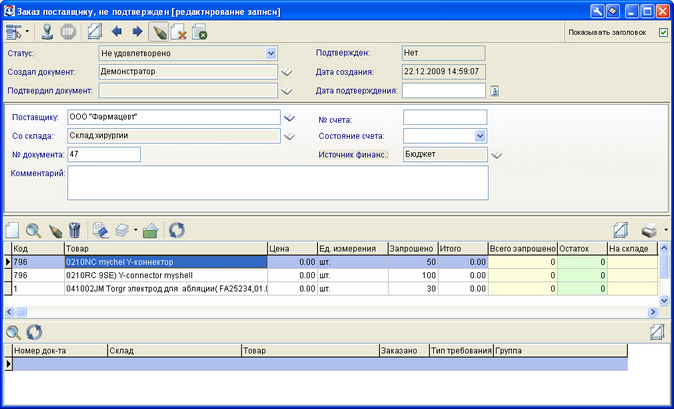Toggle the 'Показывать заголовок' checkbox

point(663,33)
